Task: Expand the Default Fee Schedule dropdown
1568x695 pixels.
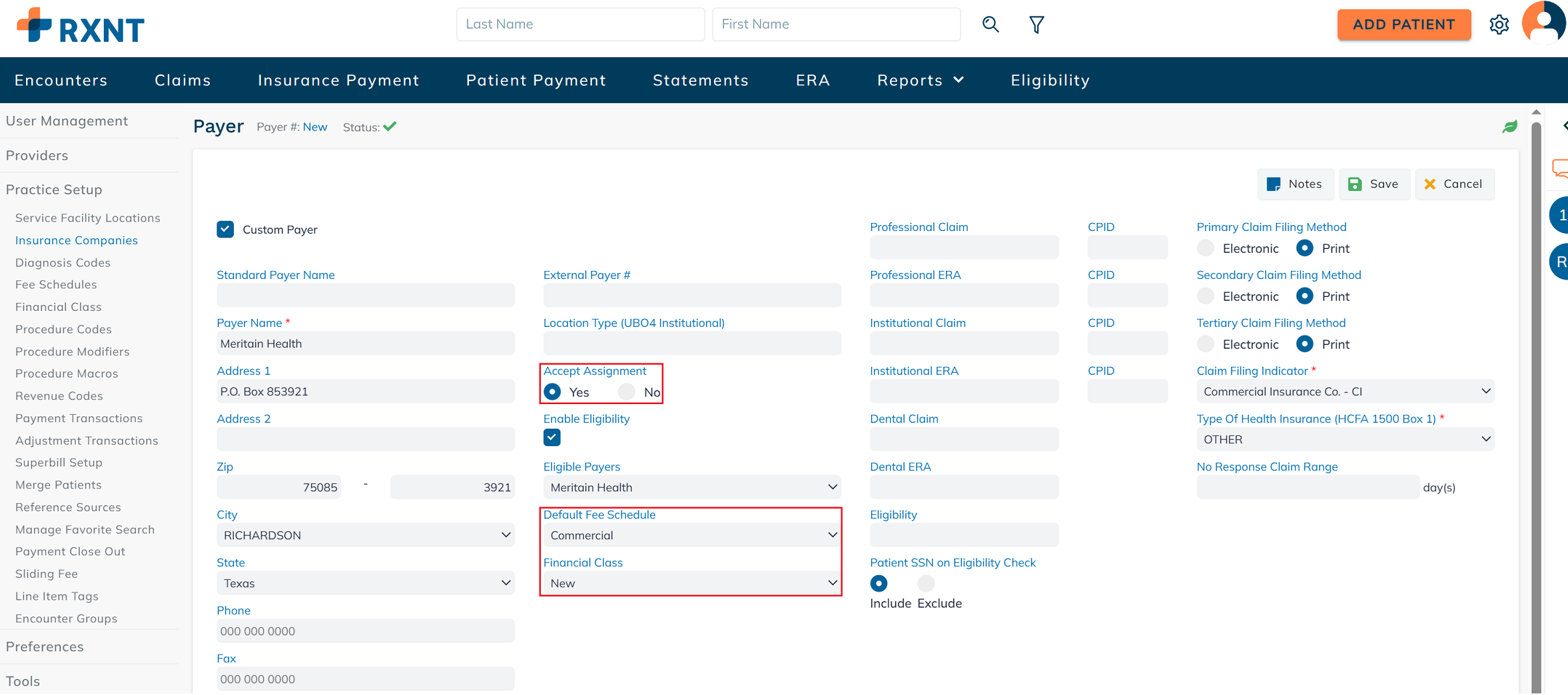Action: tap(691, 535)
